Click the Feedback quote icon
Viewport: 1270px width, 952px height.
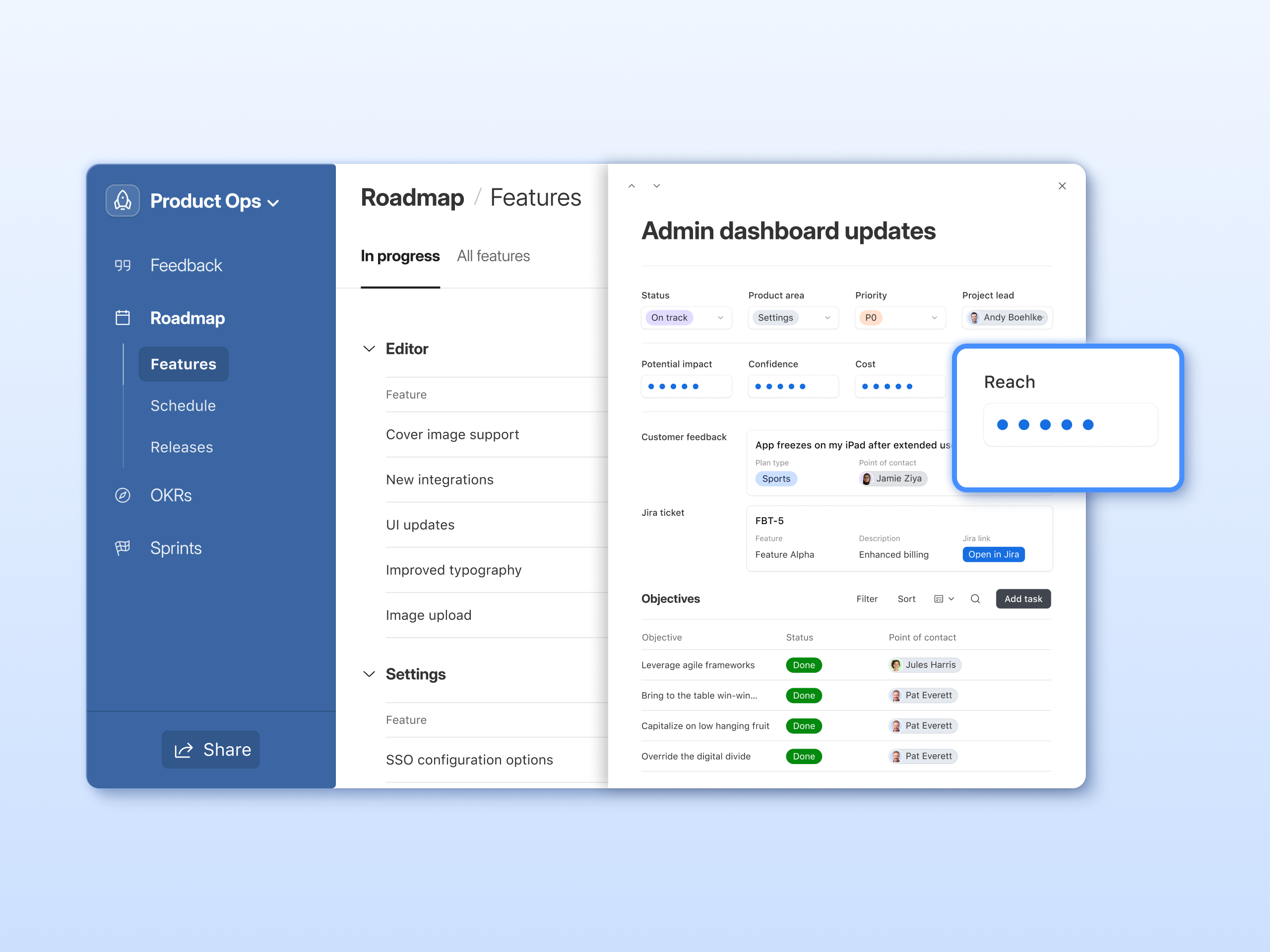coord(123,265)
